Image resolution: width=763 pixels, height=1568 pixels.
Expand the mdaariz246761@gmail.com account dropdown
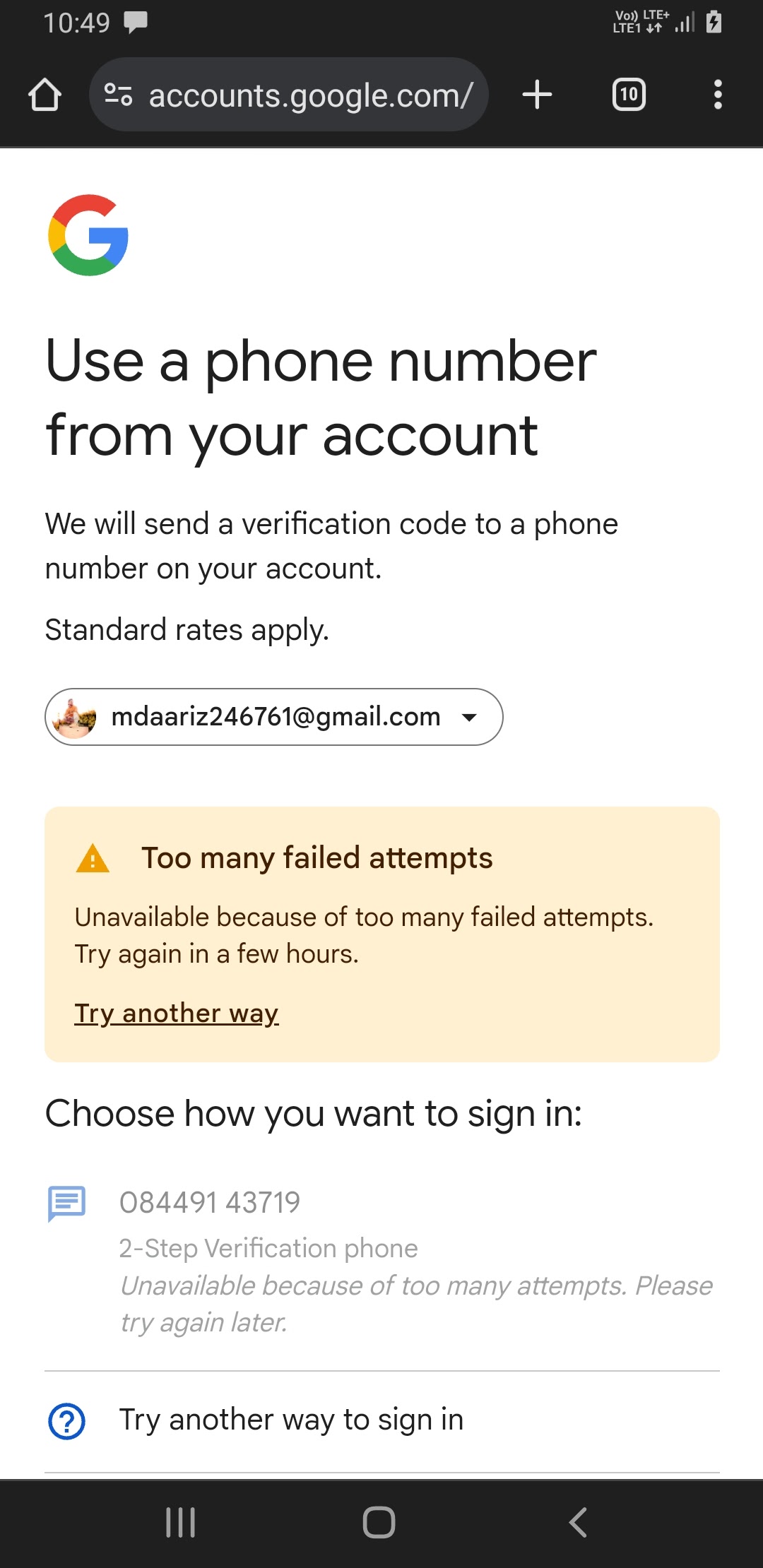[x=276, y=717]
